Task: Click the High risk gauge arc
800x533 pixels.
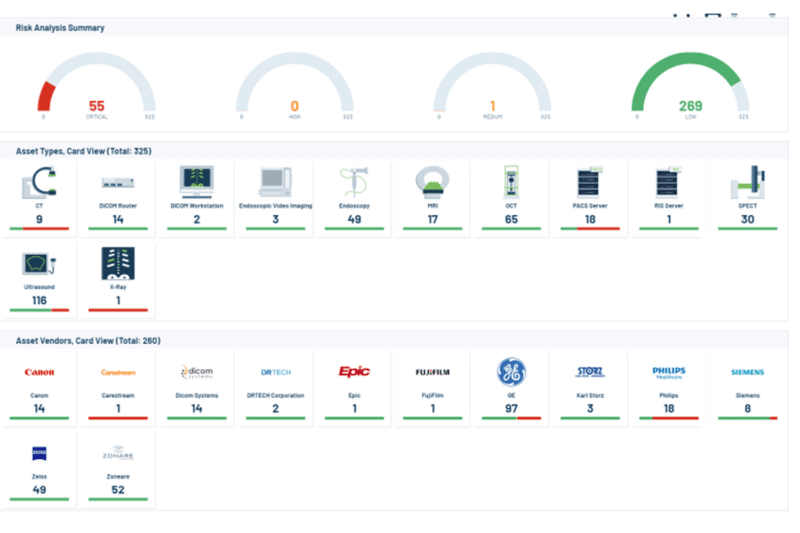Action: click(x=294, y=58)
